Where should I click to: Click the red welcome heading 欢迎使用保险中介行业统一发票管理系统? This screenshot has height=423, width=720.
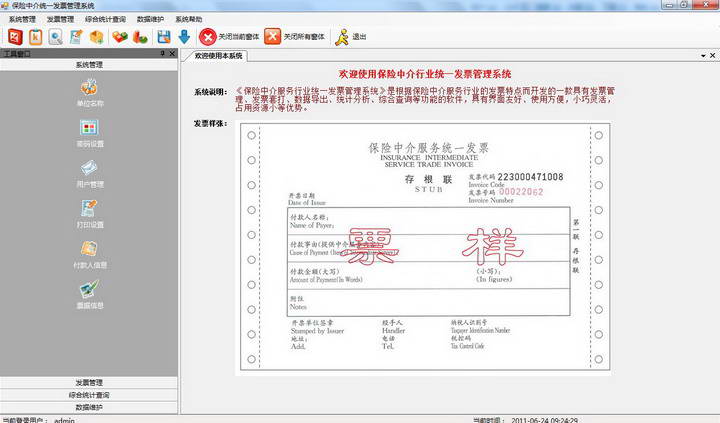click(x=425, y=74)
